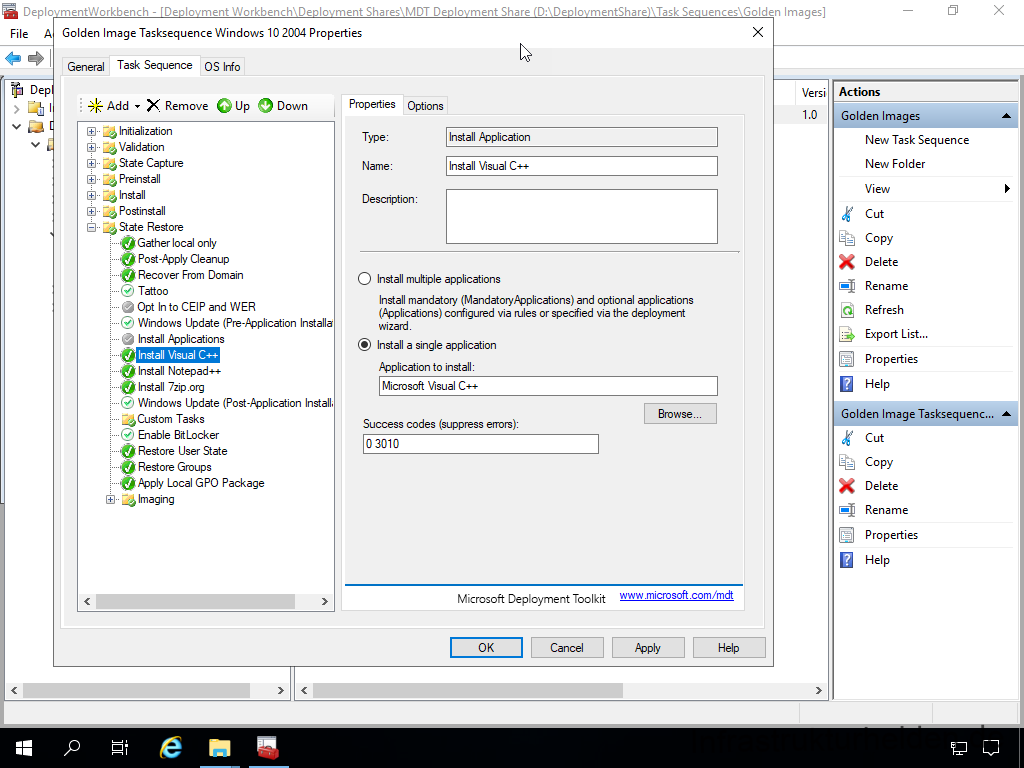Expand the Preinstall group
The height and width of the screenshot is (768, 1024).
(92, 180)
